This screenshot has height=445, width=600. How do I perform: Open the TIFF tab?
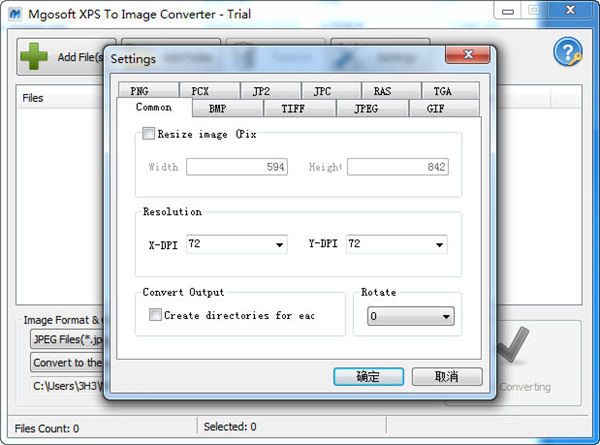pos(300,108)
